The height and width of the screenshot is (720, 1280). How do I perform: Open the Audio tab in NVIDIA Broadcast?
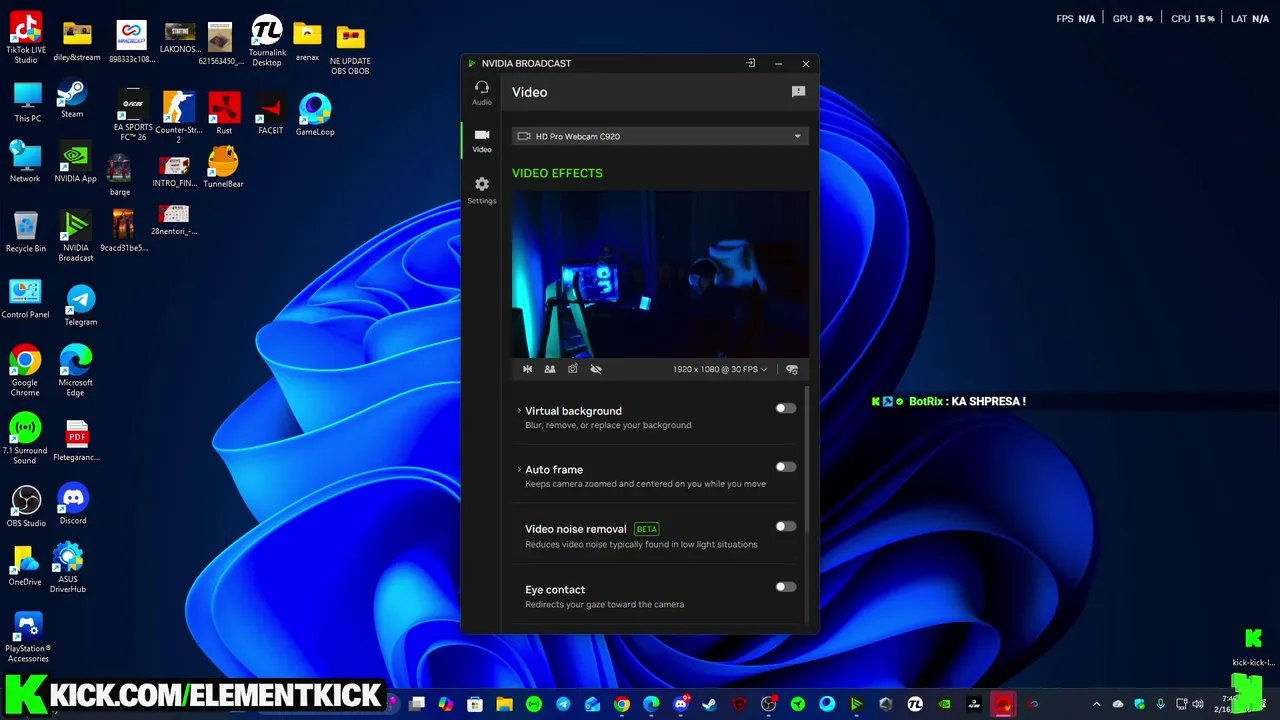(x=482, y=93)
